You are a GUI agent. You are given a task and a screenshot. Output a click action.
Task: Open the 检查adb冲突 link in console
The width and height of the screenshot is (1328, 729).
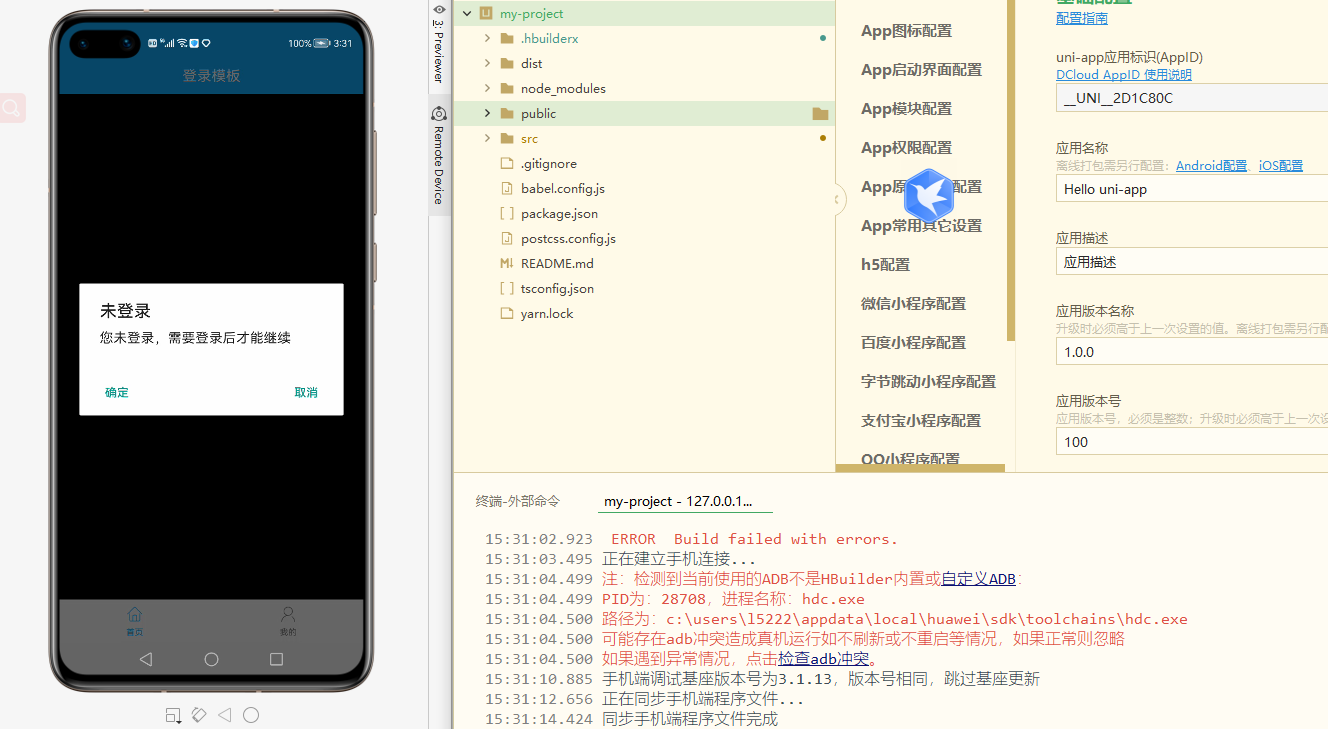(823, 659)
